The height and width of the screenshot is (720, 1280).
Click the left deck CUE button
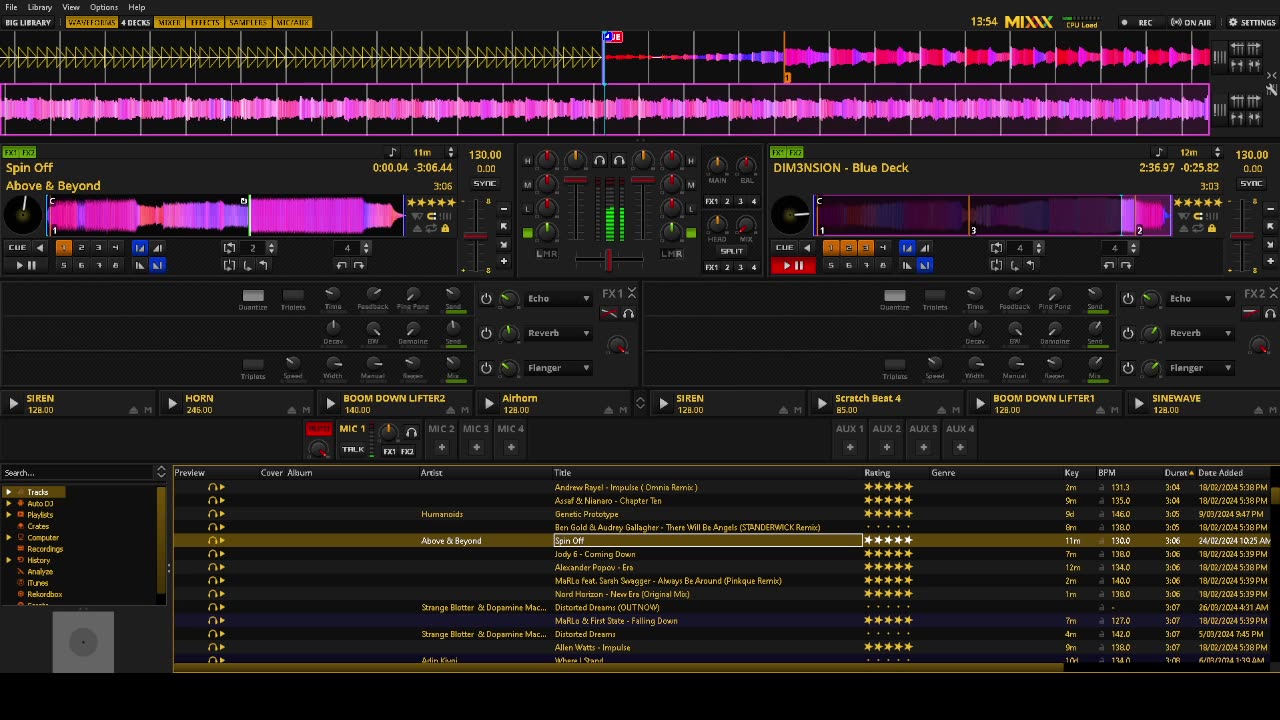pyautogui.click(x=17, y=247)
